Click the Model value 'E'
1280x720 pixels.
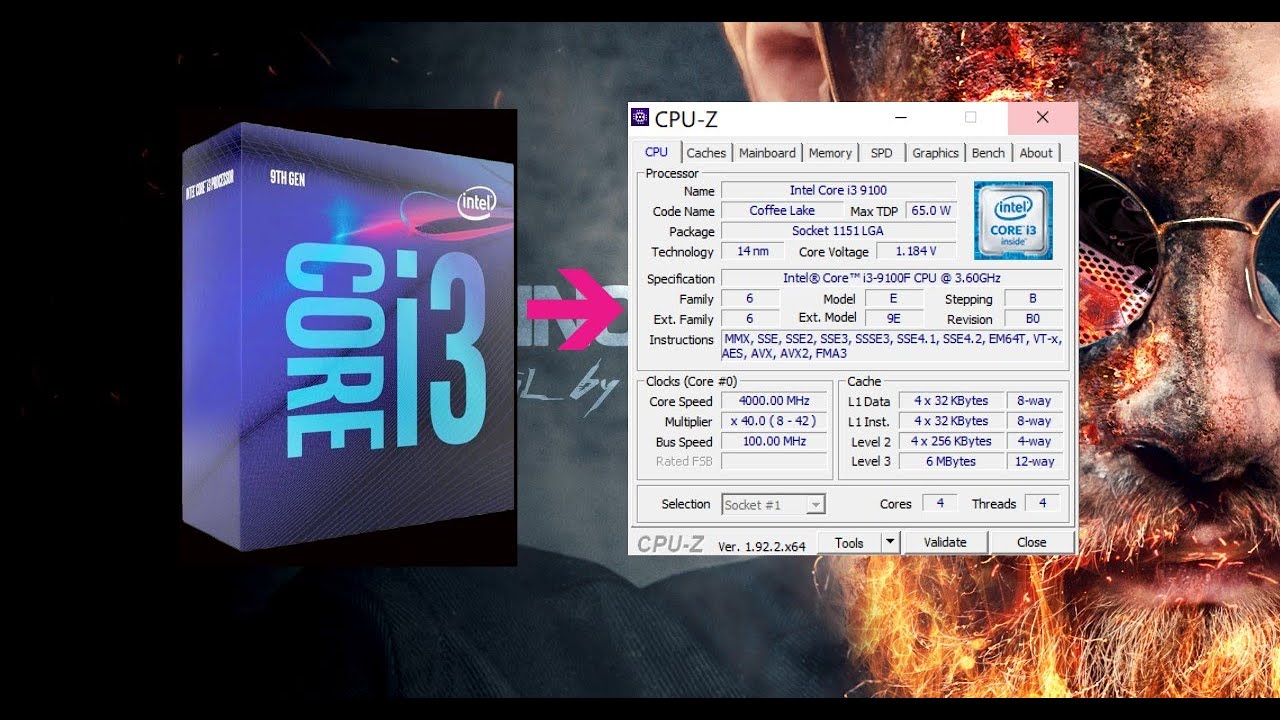pos(893,298)
